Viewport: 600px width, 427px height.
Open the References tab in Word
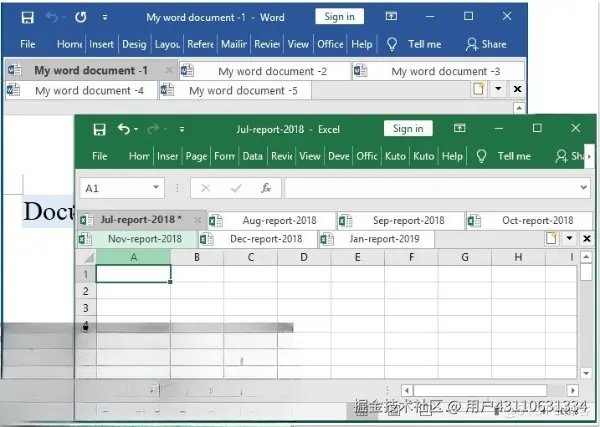tap(200, 44)
